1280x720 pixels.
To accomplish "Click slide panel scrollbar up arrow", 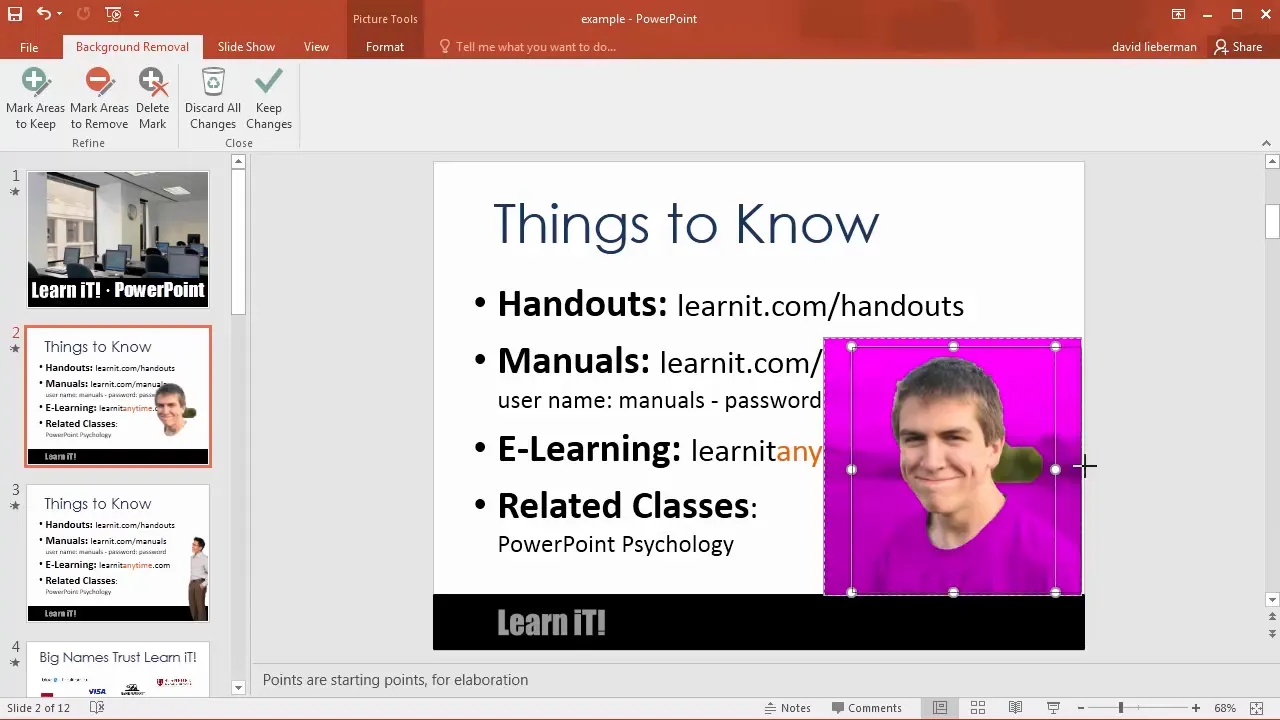I will (238, 161).
